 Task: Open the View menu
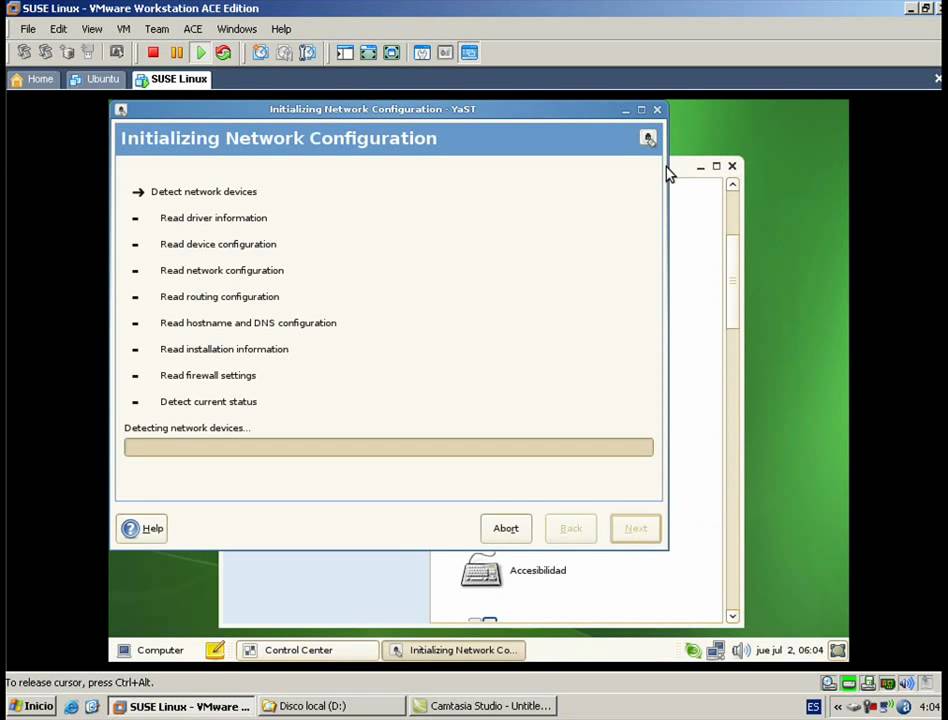[x=92, y=29]
